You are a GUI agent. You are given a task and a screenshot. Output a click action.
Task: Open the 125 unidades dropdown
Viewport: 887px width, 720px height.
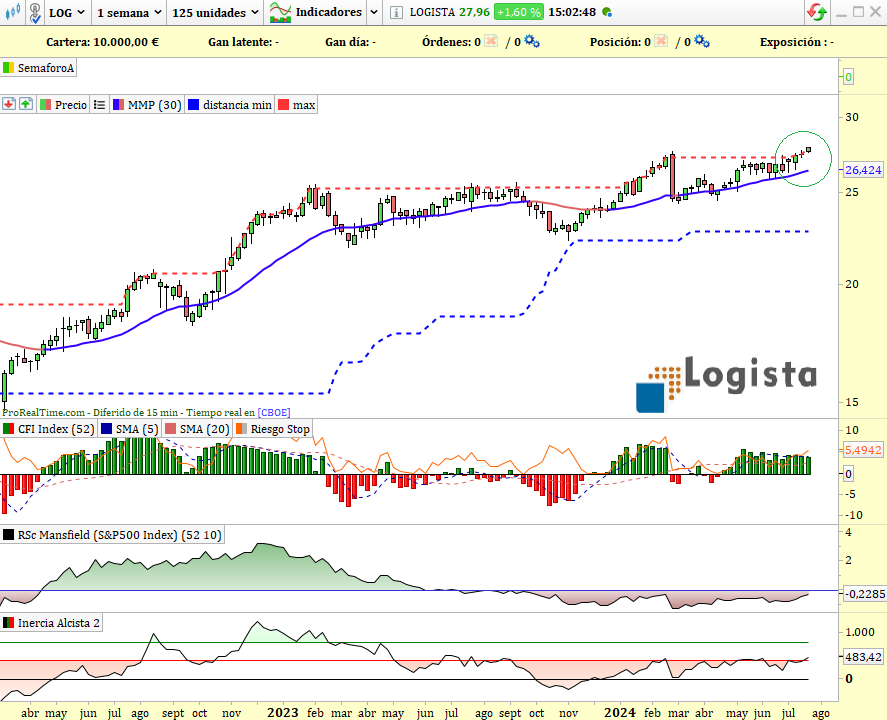coord(215,12)
